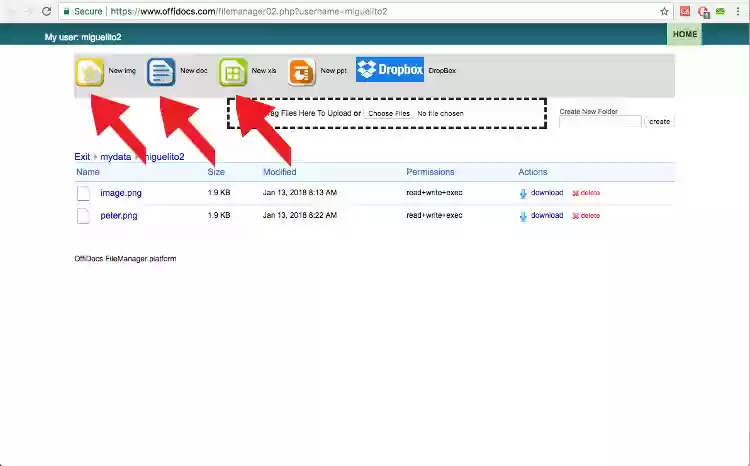Click the Choose Files button
Viewport: 750px width, 466px height.
389,113
